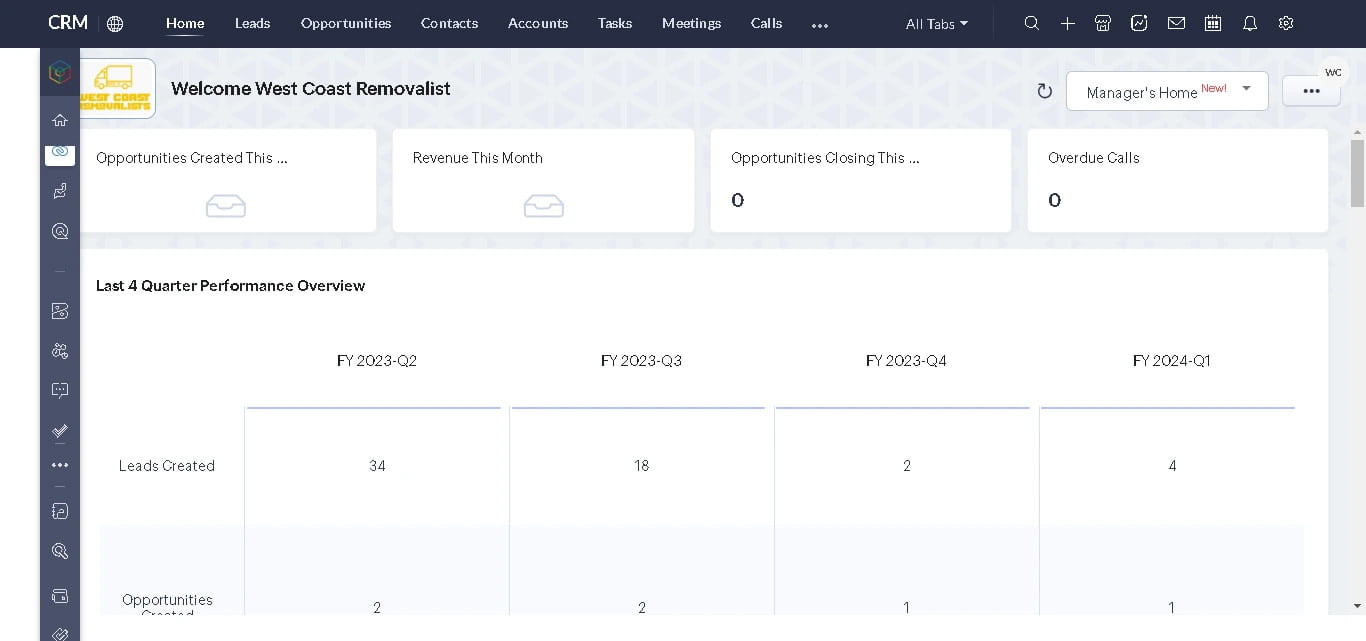The width and height of the screenshot is (1366, 641).
Task: Click the home icon in left sidebar
Action: click(x=60, y=120)
